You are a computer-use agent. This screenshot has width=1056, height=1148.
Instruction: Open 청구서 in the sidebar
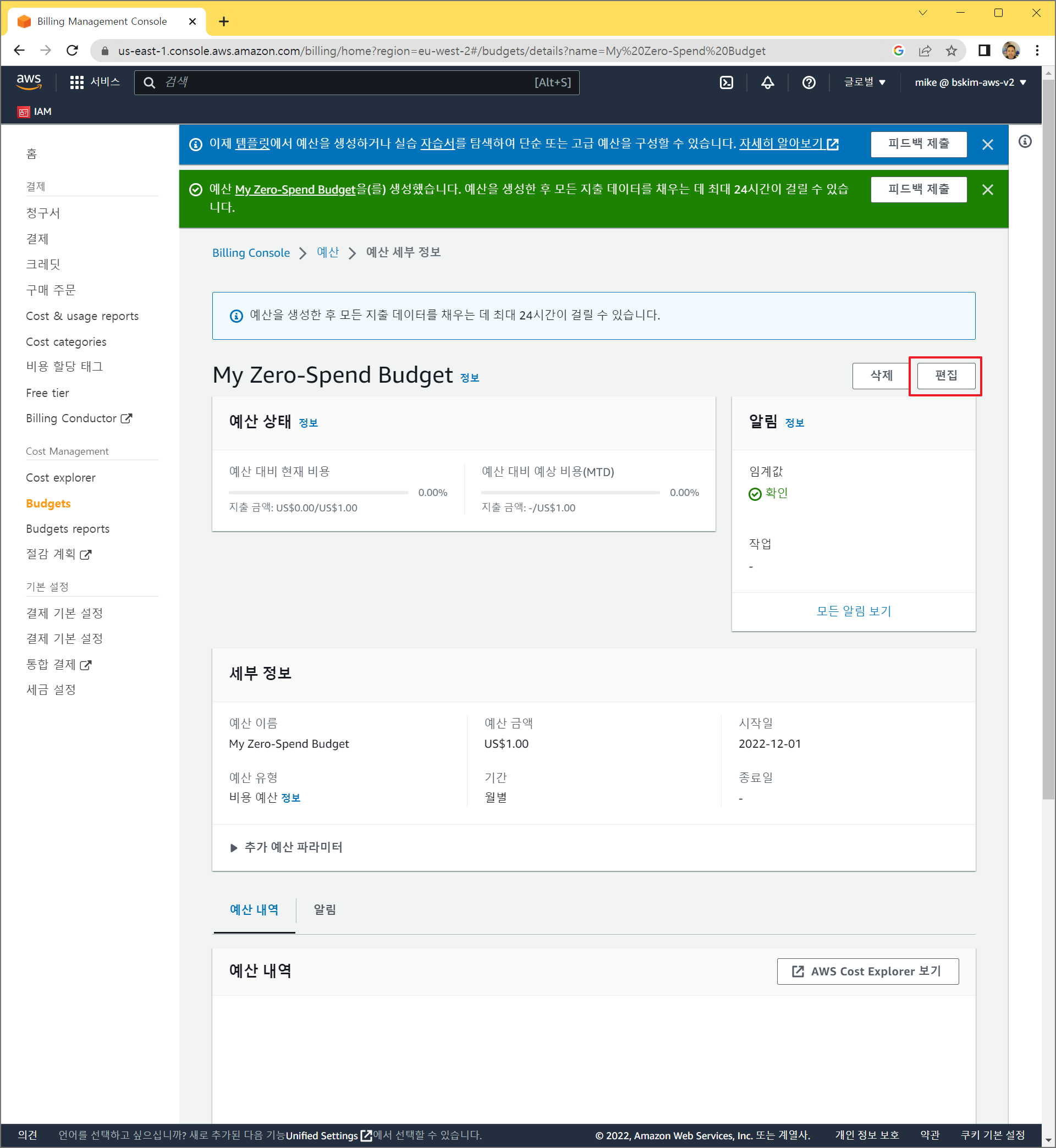(x=43, y=213)
